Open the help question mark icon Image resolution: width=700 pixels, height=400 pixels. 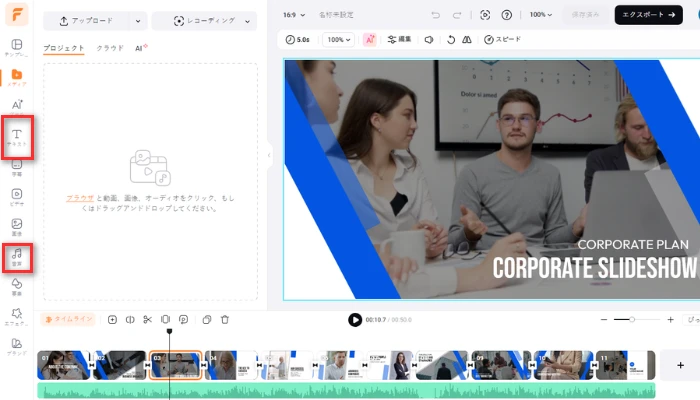pyautogui.click(x=507, y=15)
